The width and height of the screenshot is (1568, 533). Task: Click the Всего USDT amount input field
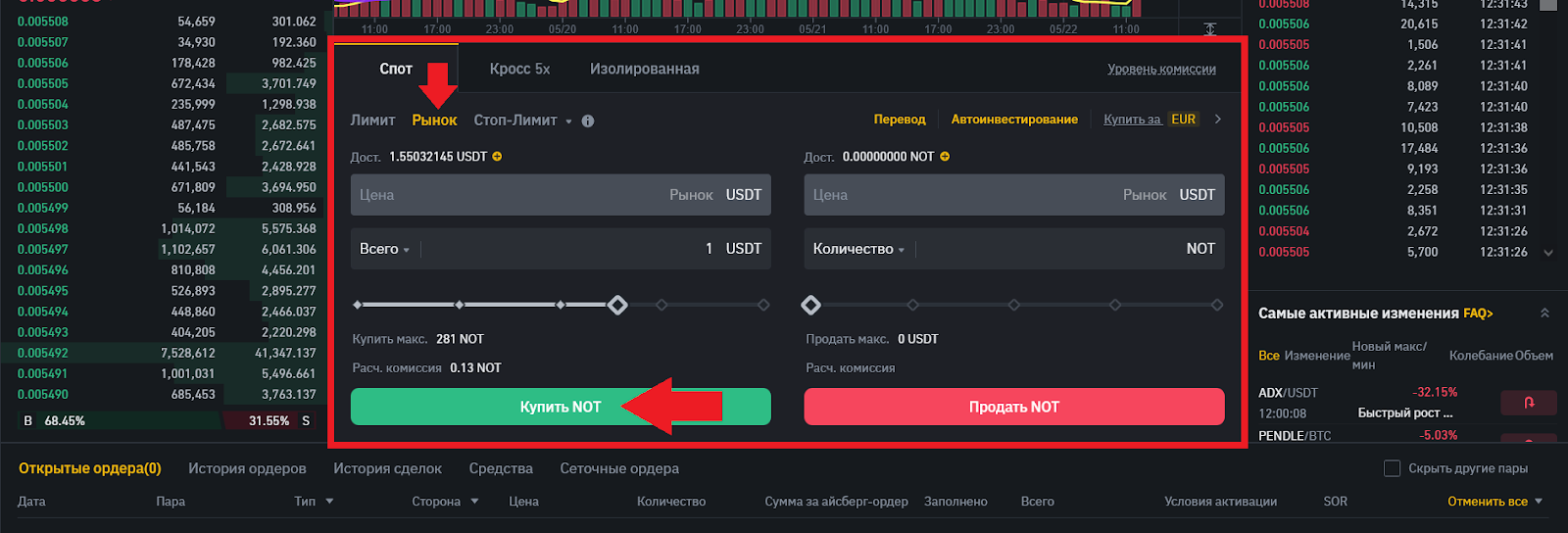568,249
